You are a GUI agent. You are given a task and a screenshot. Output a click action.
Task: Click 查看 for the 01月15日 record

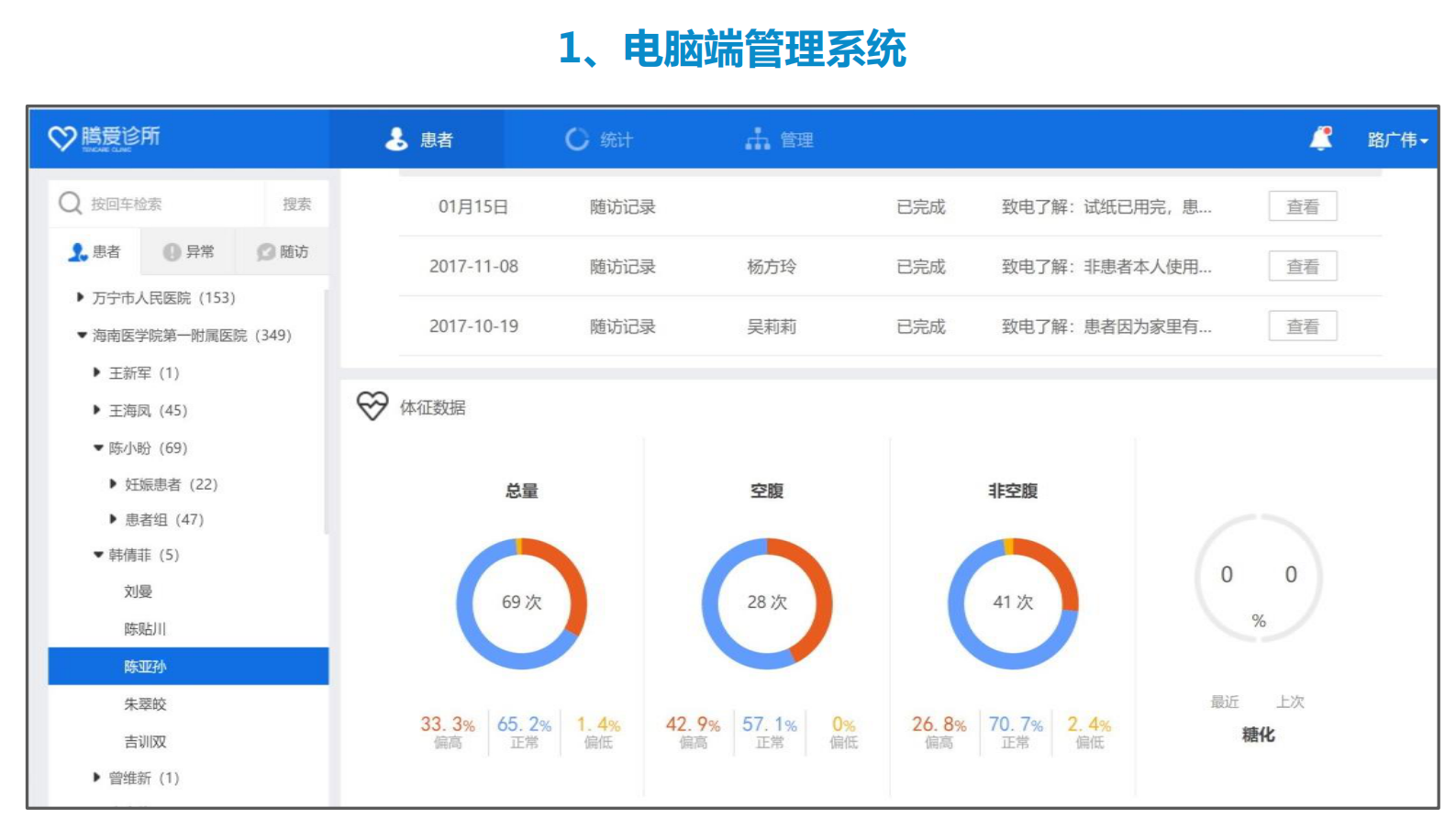coord(1302,206)
